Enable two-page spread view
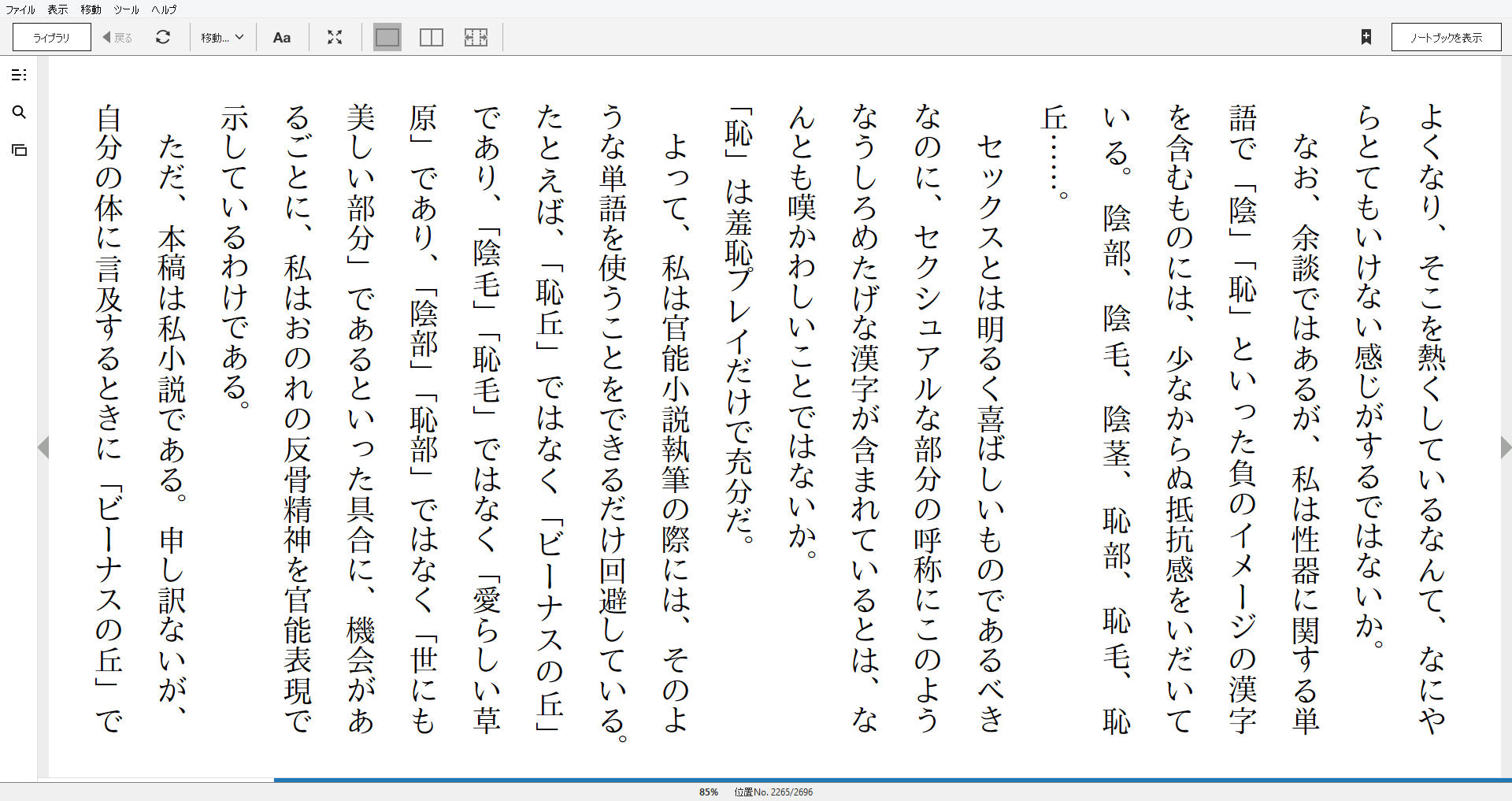The width and height of the screenshot is (1512, 801). [x=432, y=36]
